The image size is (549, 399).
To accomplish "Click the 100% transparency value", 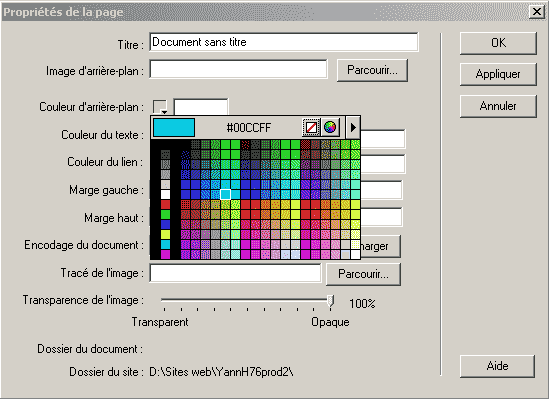I will [x=362, y=303].
